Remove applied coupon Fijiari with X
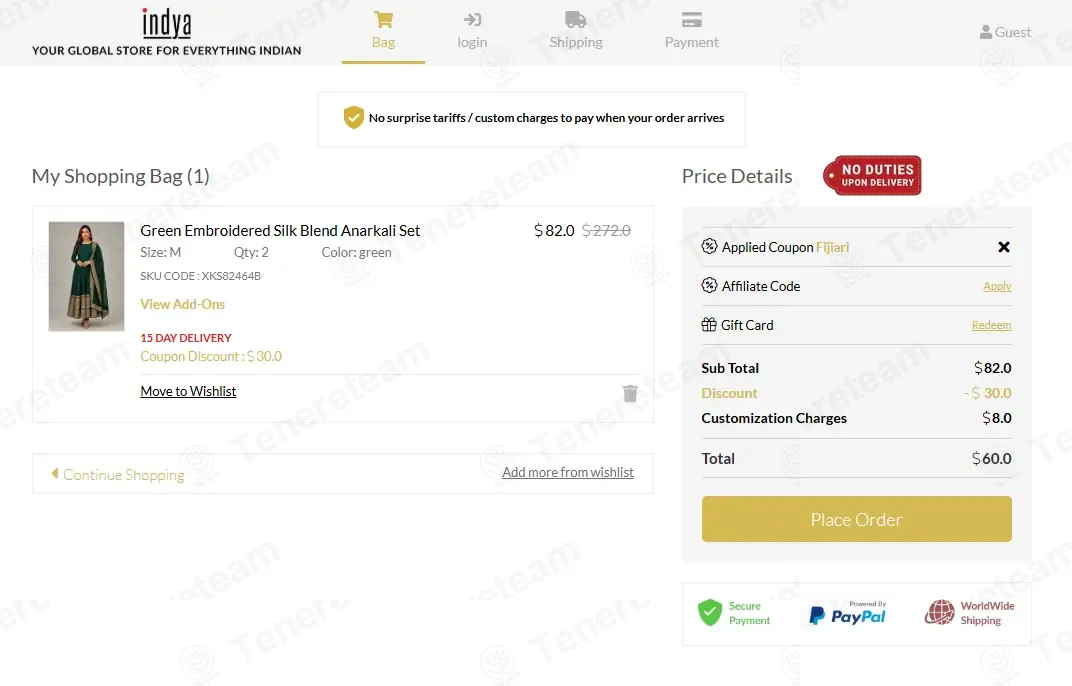The height and width of the screenshot is (686, 1072). pos(1004,247)
